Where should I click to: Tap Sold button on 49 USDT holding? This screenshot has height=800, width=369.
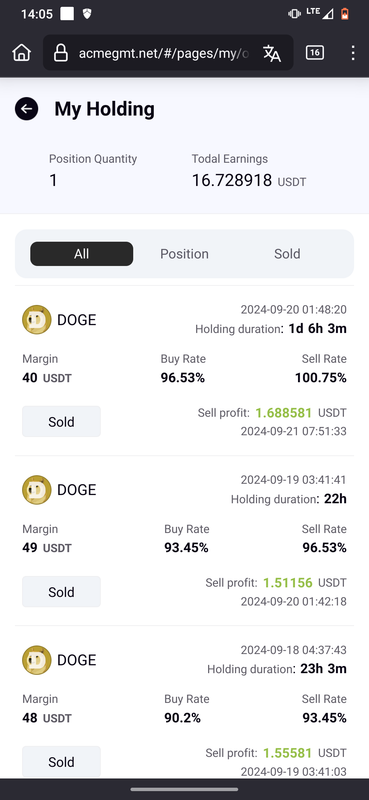tap(61, 592)
